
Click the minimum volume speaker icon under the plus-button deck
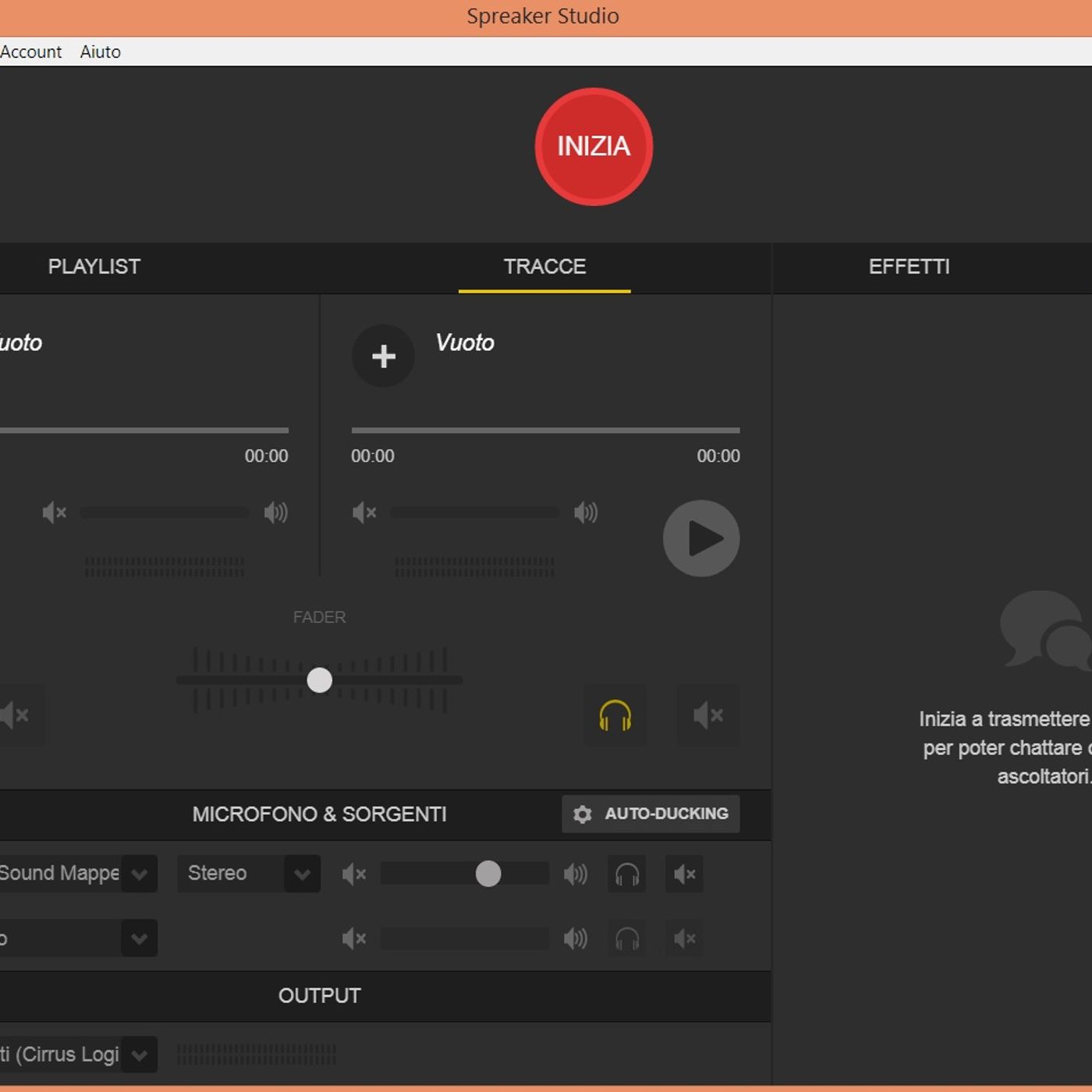[x=364, y=512]
